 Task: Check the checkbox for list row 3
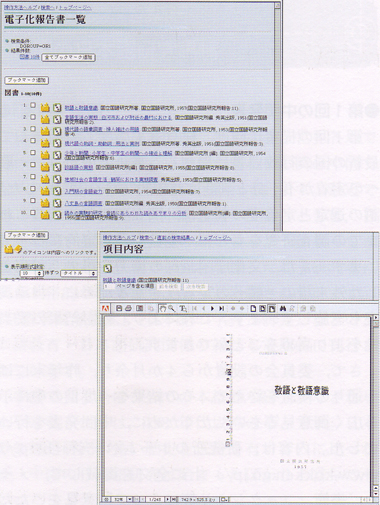[x=33, y=129]
